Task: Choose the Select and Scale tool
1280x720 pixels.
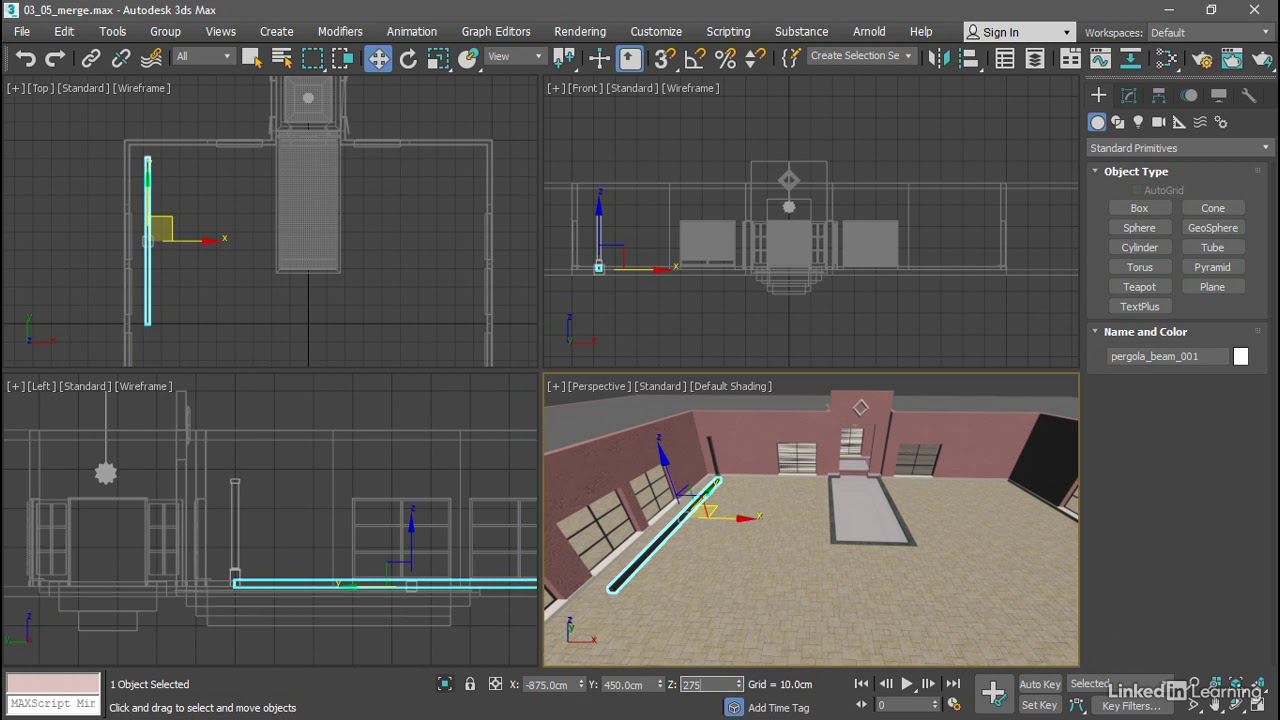Action: [x=438, y=59]
